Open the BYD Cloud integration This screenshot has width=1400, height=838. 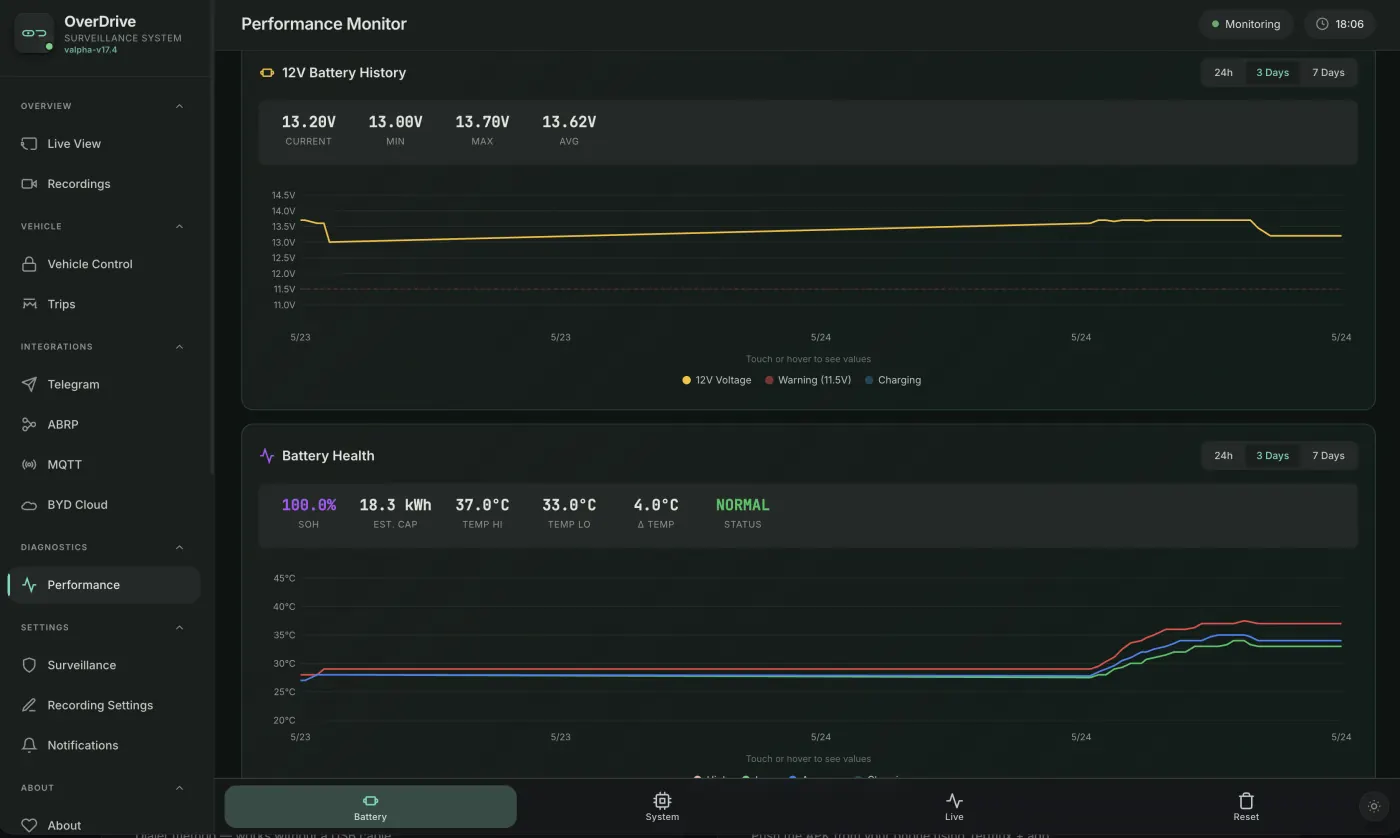(104, 505)
